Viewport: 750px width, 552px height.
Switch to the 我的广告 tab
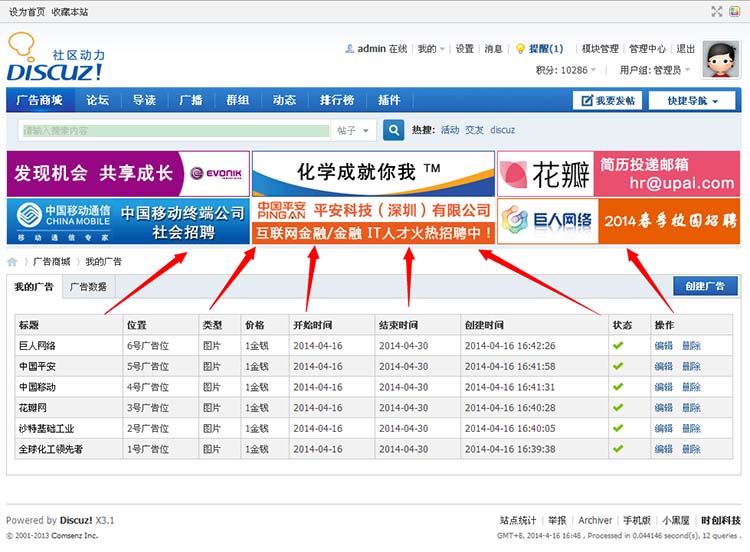(34, 287)
